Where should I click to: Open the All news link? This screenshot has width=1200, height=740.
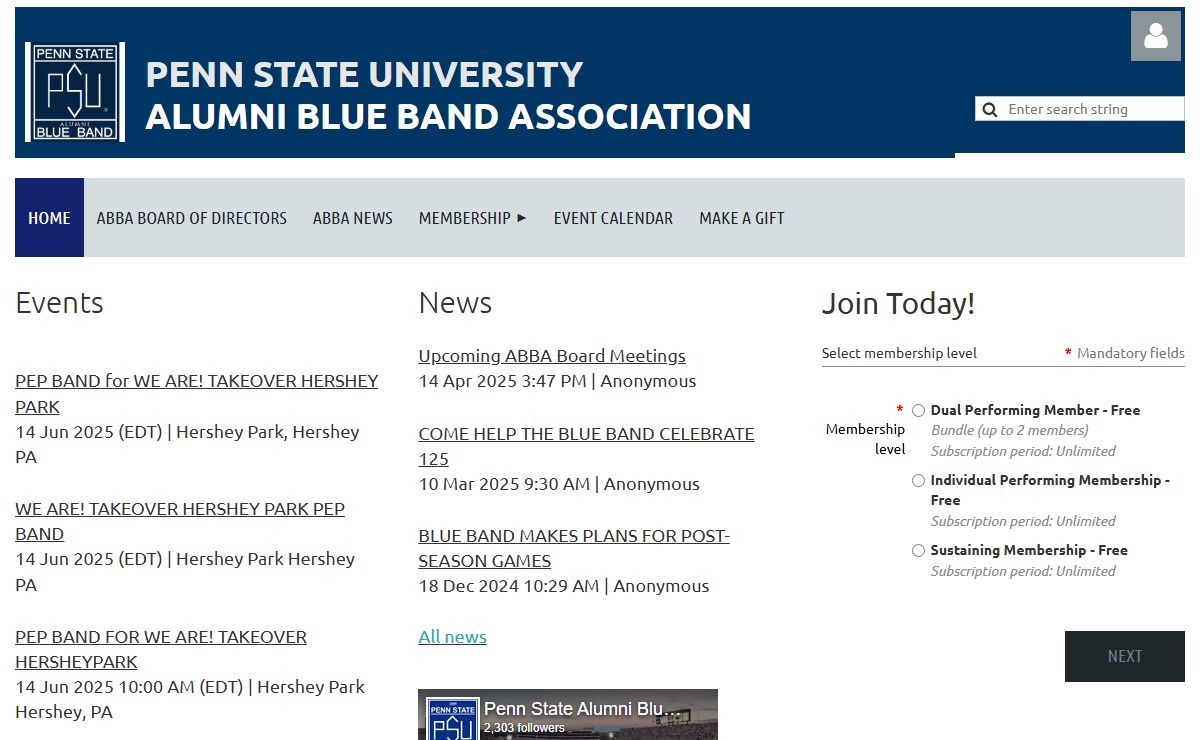pos(453,637)
